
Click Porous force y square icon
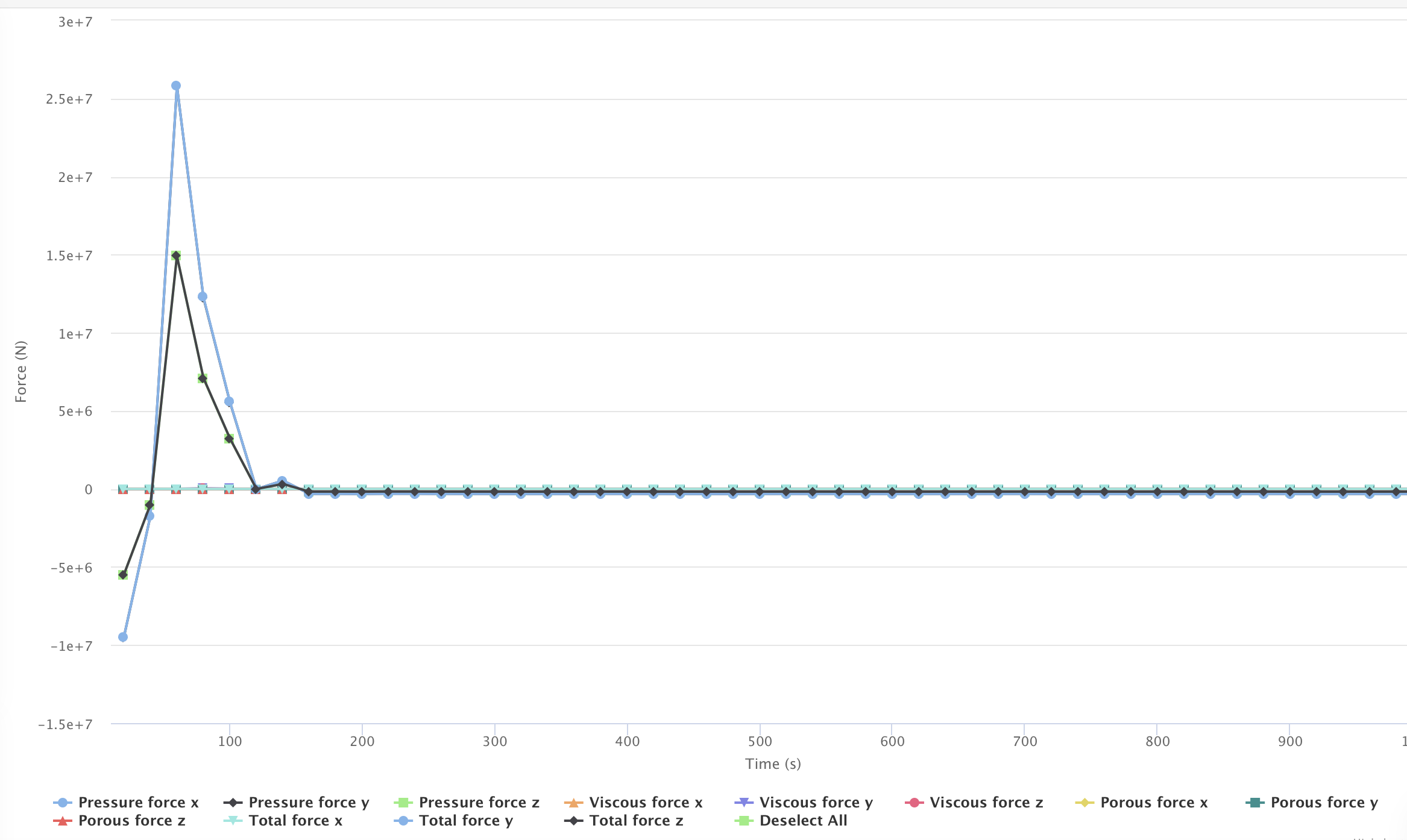[x=1255, y=802]
